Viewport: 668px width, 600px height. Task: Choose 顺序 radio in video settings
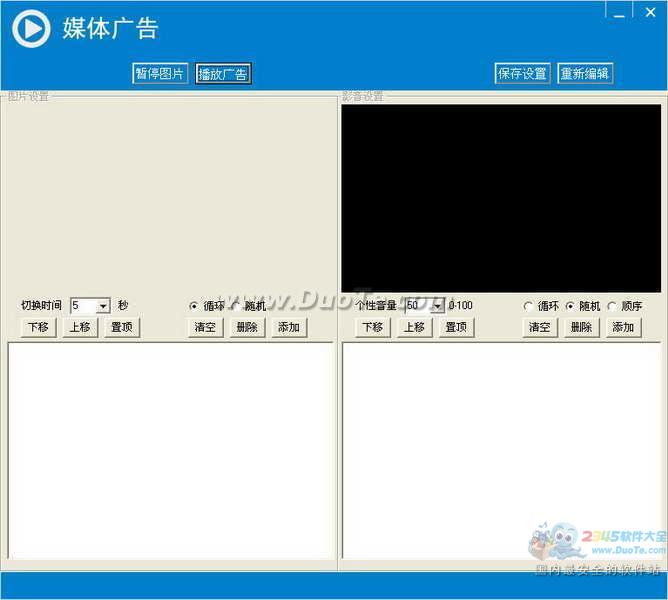[612, 306]
